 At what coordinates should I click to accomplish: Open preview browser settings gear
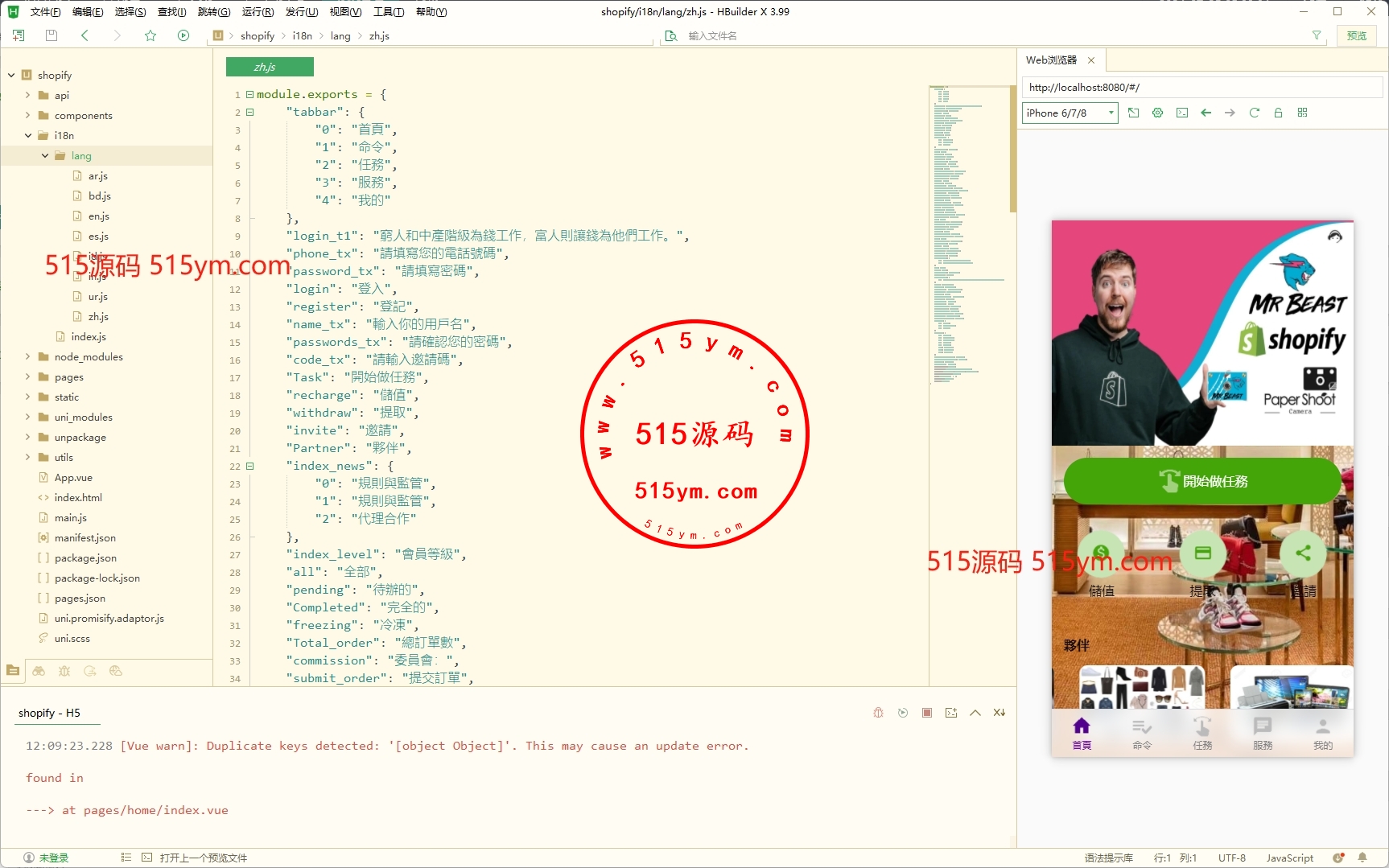[1157, 113]
